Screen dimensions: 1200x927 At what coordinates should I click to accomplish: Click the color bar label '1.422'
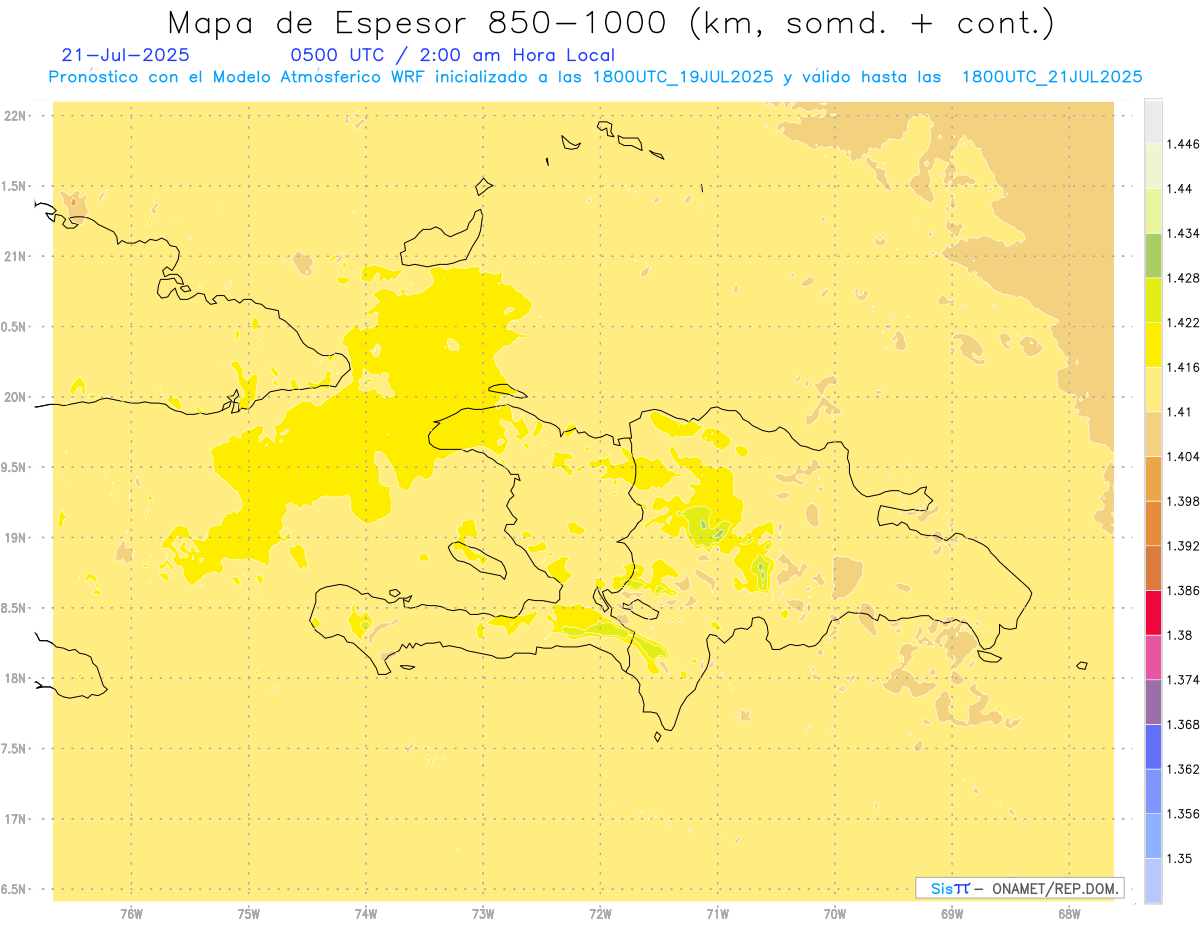tap(1183, 323)
